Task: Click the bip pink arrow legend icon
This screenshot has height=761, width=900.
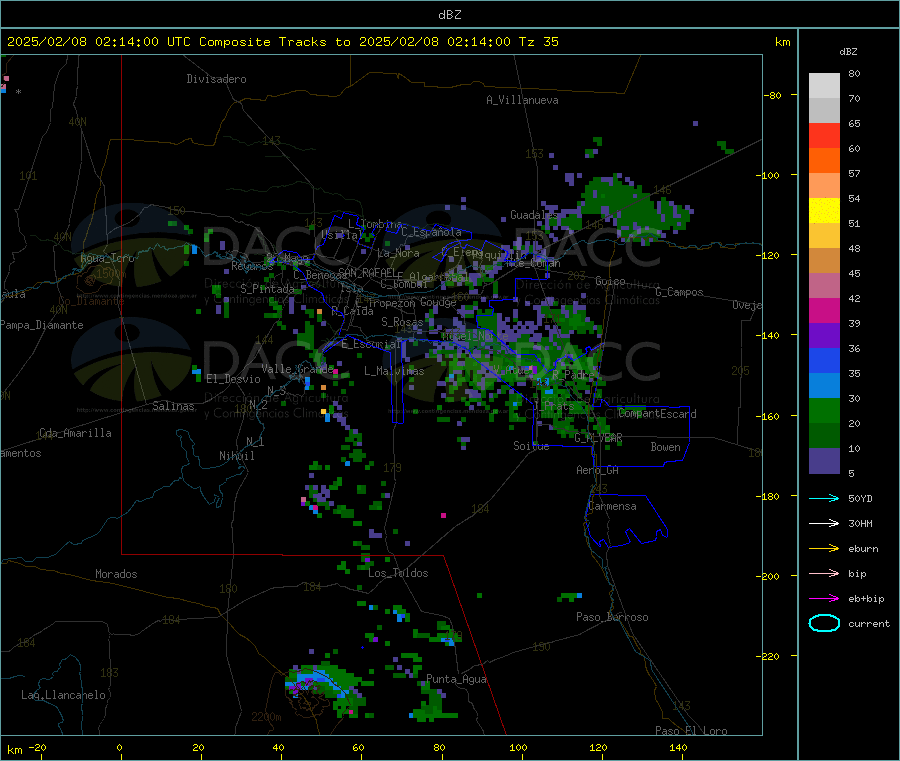Action: tap(824, 573)
